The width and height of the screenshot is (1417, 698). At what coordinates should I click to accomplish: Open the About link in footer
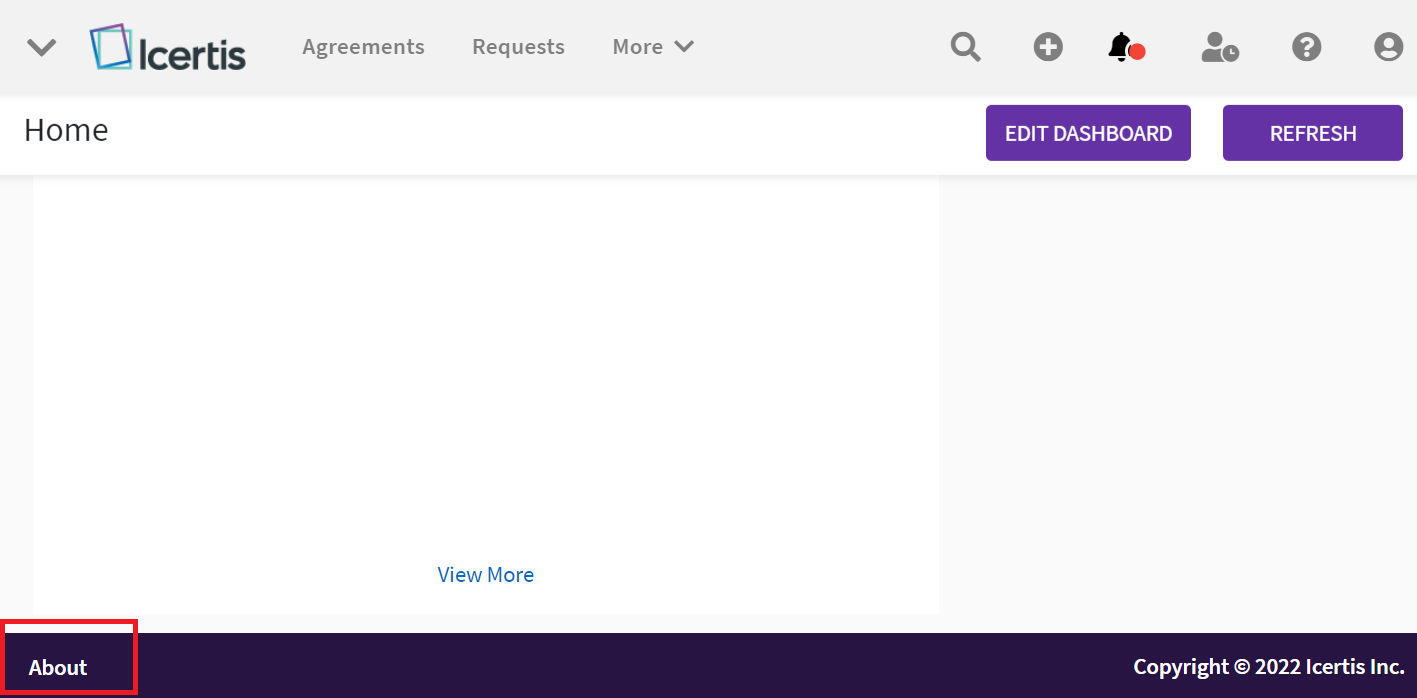(x=58, y=668)
